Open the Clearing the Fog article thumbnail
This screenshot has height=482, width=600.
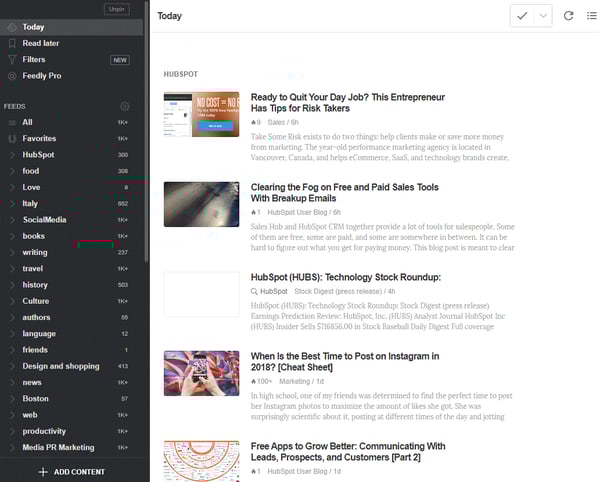[x=201, y=204]
